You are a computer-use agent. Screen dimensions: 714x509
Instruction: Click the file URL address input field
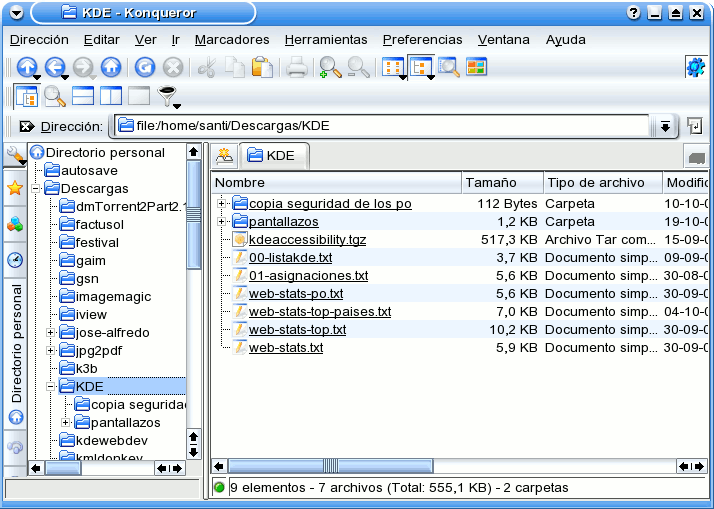pyautogui.click(x=390, y=126)
